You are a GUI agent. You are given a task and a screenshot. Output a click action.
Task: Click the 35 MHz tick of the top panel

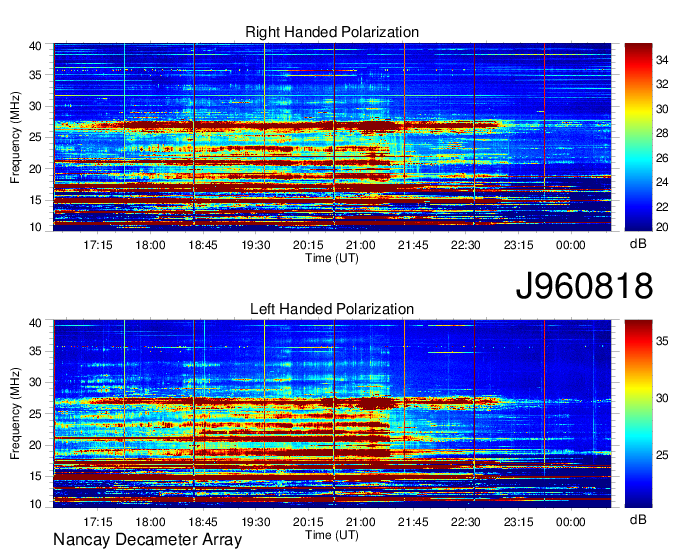point(35,75)
